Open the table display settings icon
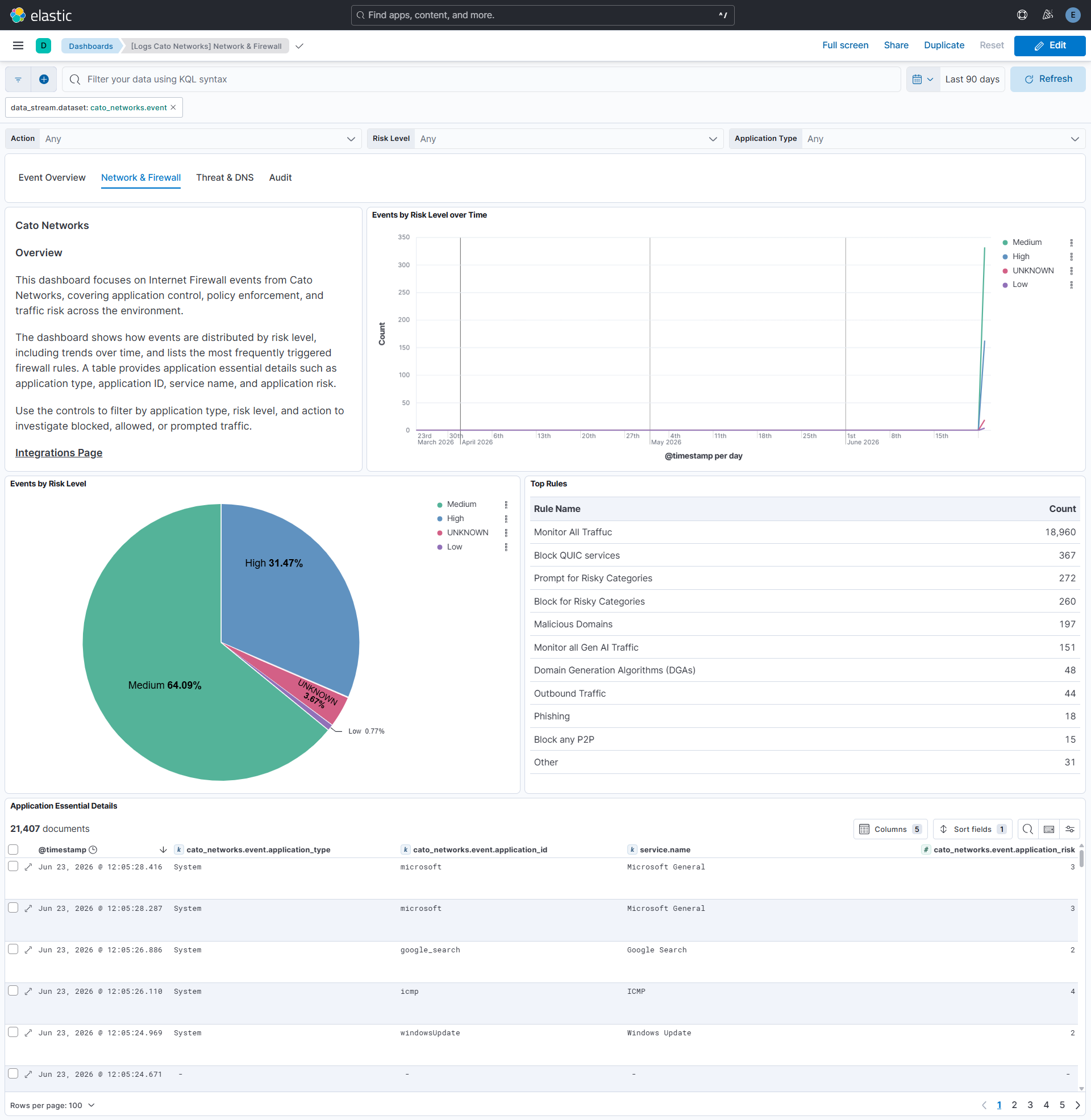This screenshot has width=1091, height=1120. point(1069,829)
